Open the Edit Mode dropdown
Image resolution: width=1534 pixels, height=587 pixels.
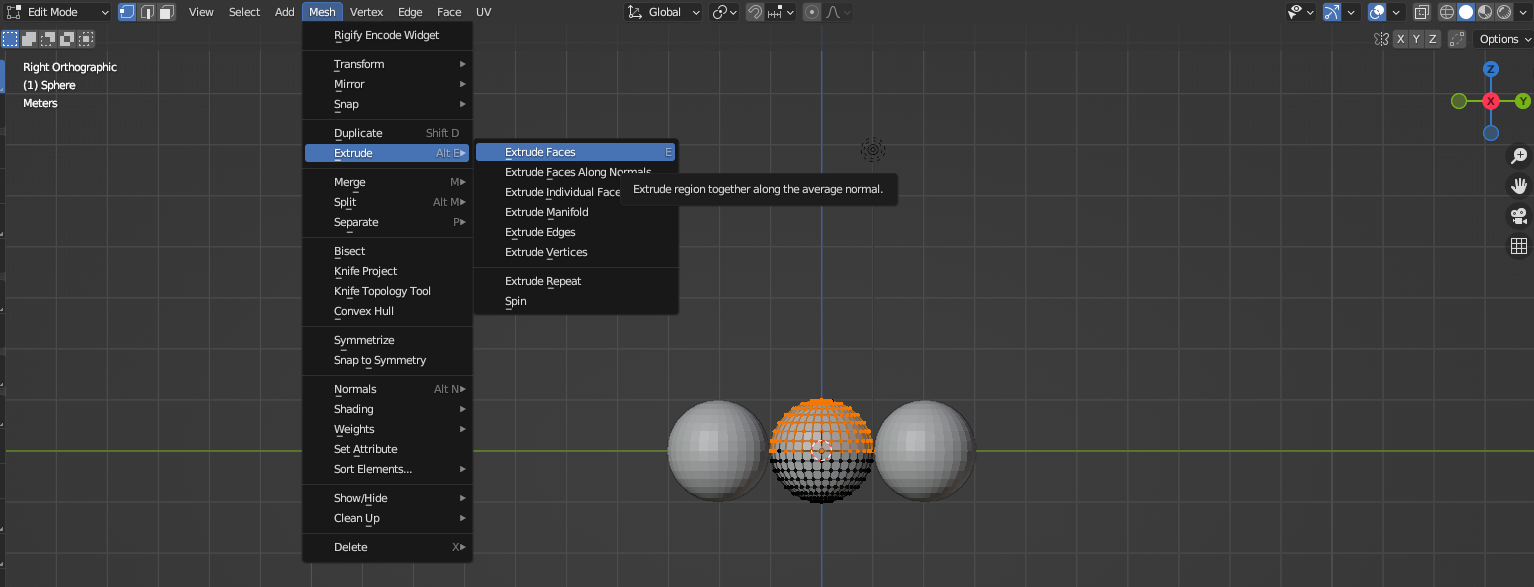coord(55,11)
